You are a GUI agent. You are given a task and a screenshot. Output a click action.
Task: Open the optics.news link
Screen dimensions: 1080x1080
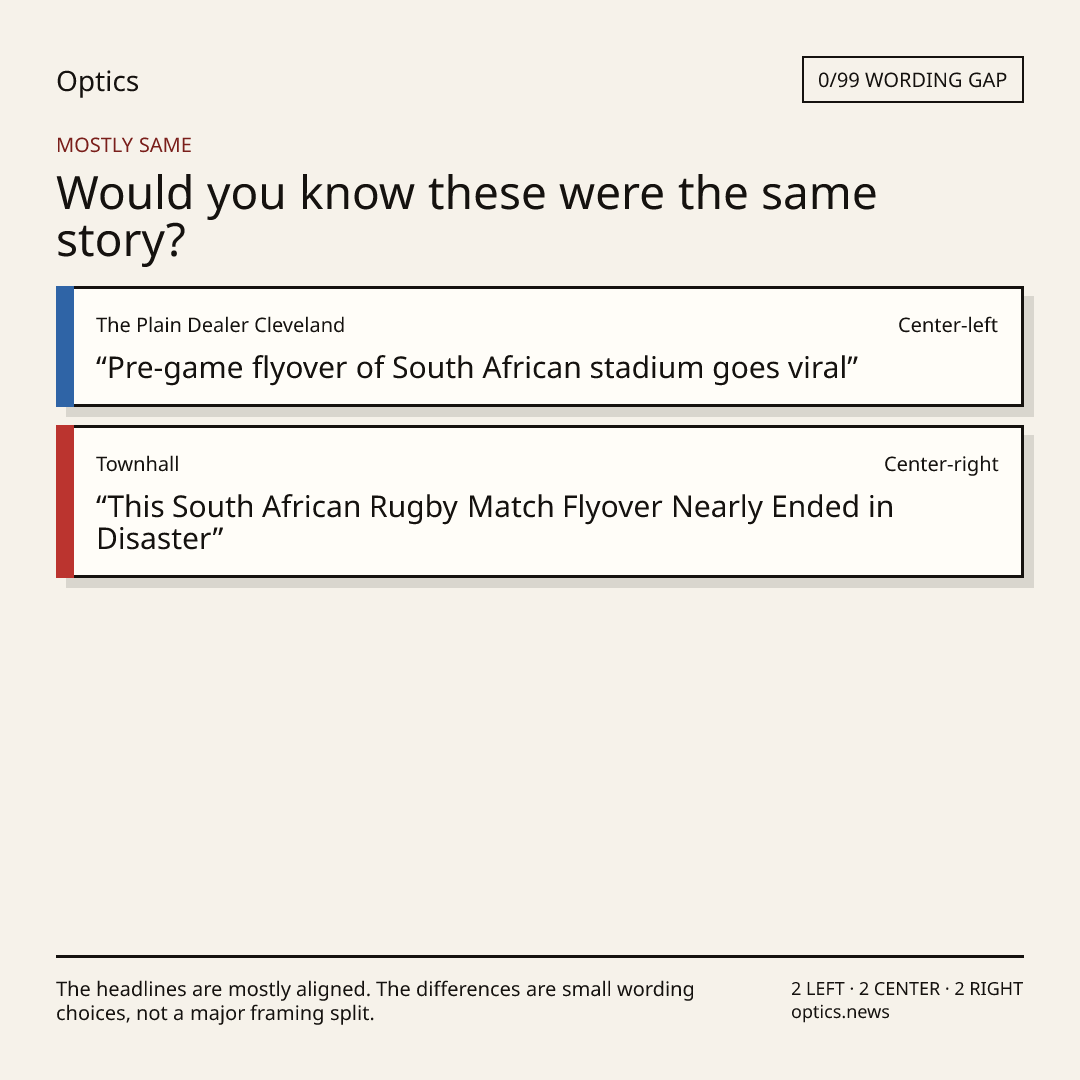click(x=840, y=1012)
